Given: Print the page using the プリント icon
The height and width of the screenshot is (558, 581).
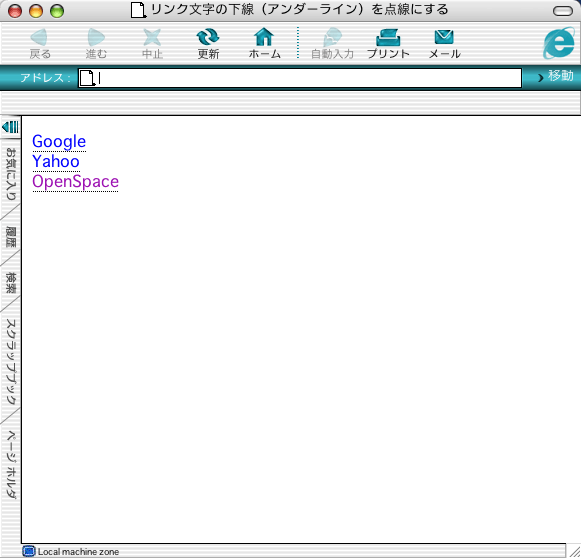Looking at the screenshot, I should [388, 37].
